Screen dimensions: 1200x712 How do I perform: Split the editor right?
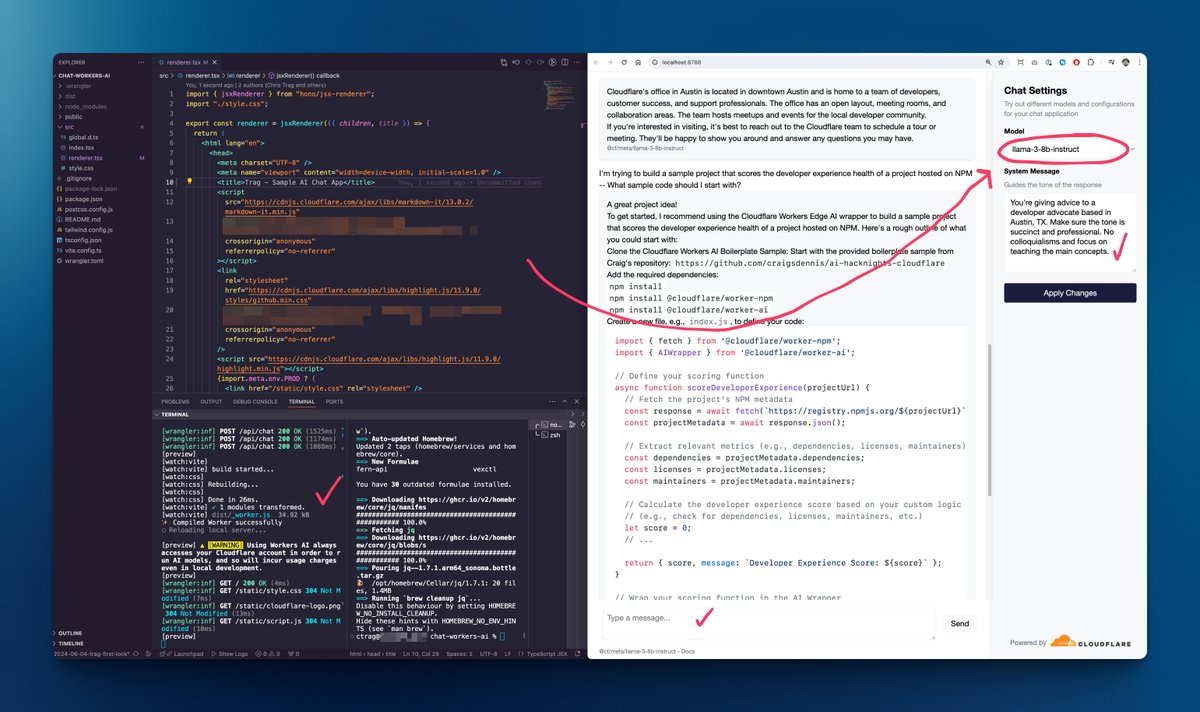click(565, 62)
